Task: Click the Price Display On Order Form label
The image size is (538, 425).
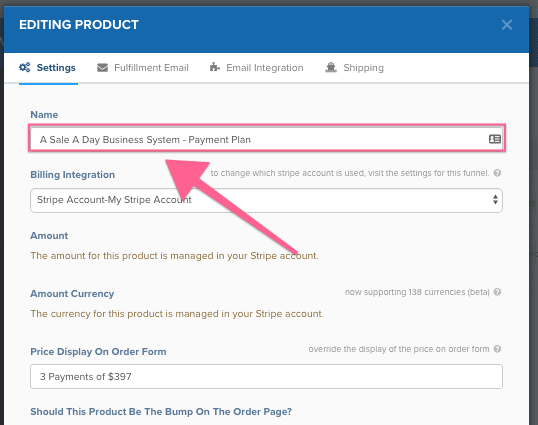Action: coord(98,352)
